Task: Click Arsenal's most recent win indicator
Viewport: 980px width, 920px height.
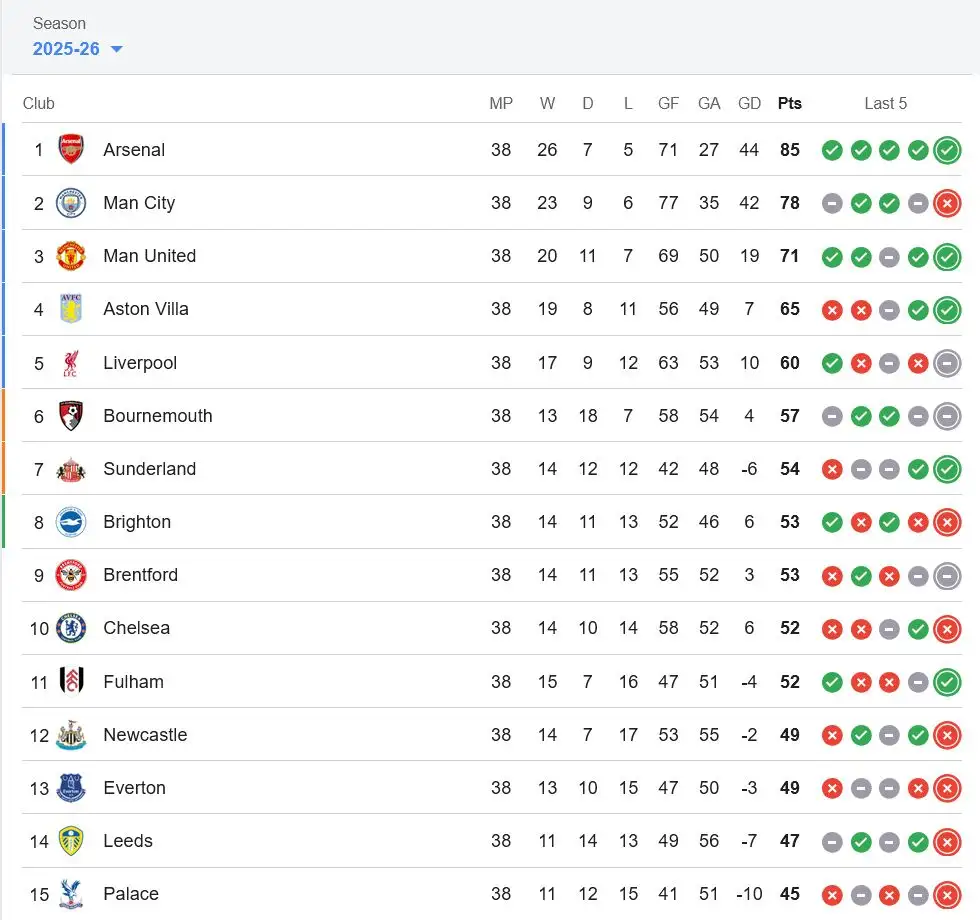Action: tap(947, 150)
